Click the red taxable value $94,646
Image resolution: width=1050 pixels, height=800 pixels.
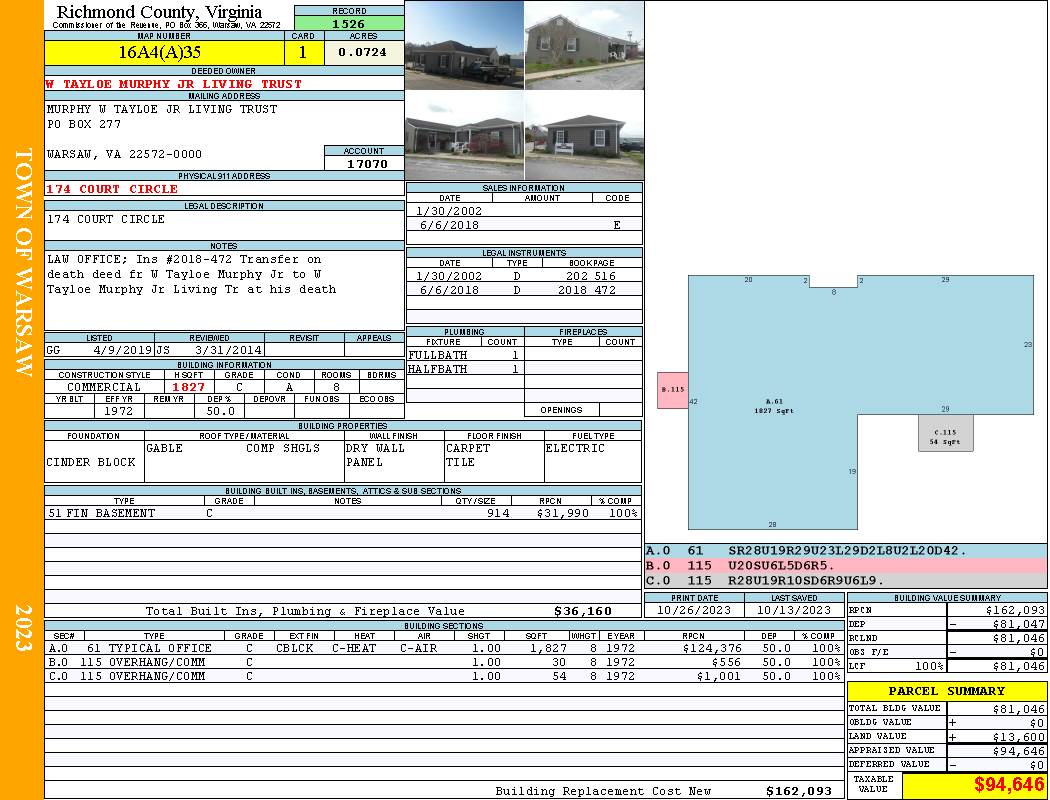pyautogui.click(x=974, y=786)
